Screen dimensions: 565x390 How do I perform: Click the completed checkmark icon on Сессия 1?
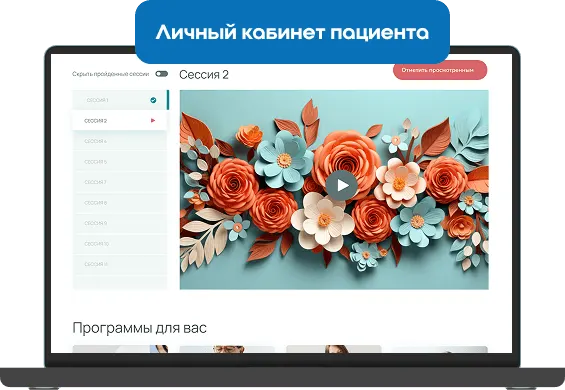pyautogui.click(x=153, y=100)
